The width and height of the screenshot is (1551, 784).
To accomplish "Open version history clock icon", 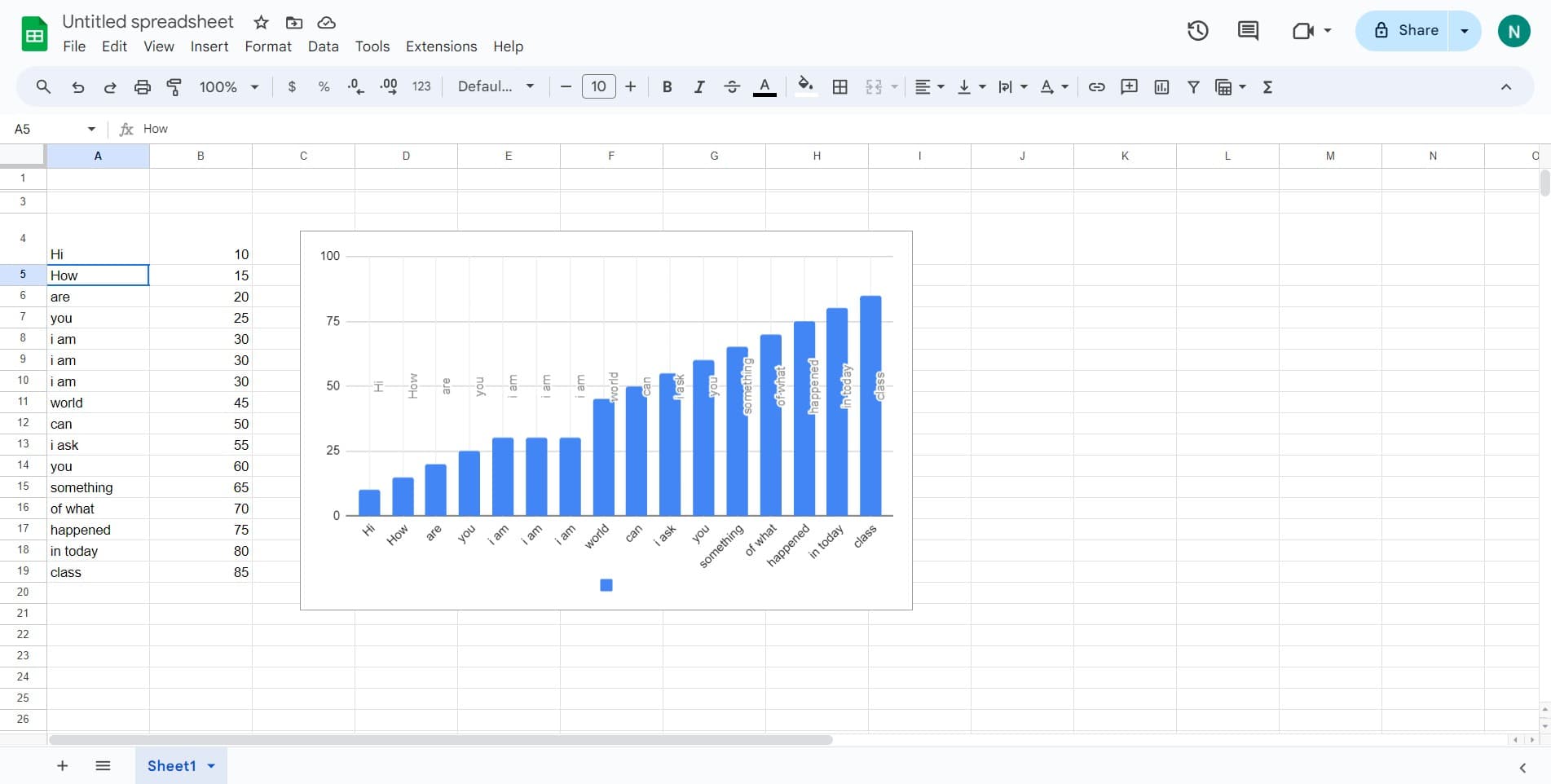I will (1197, 31).
